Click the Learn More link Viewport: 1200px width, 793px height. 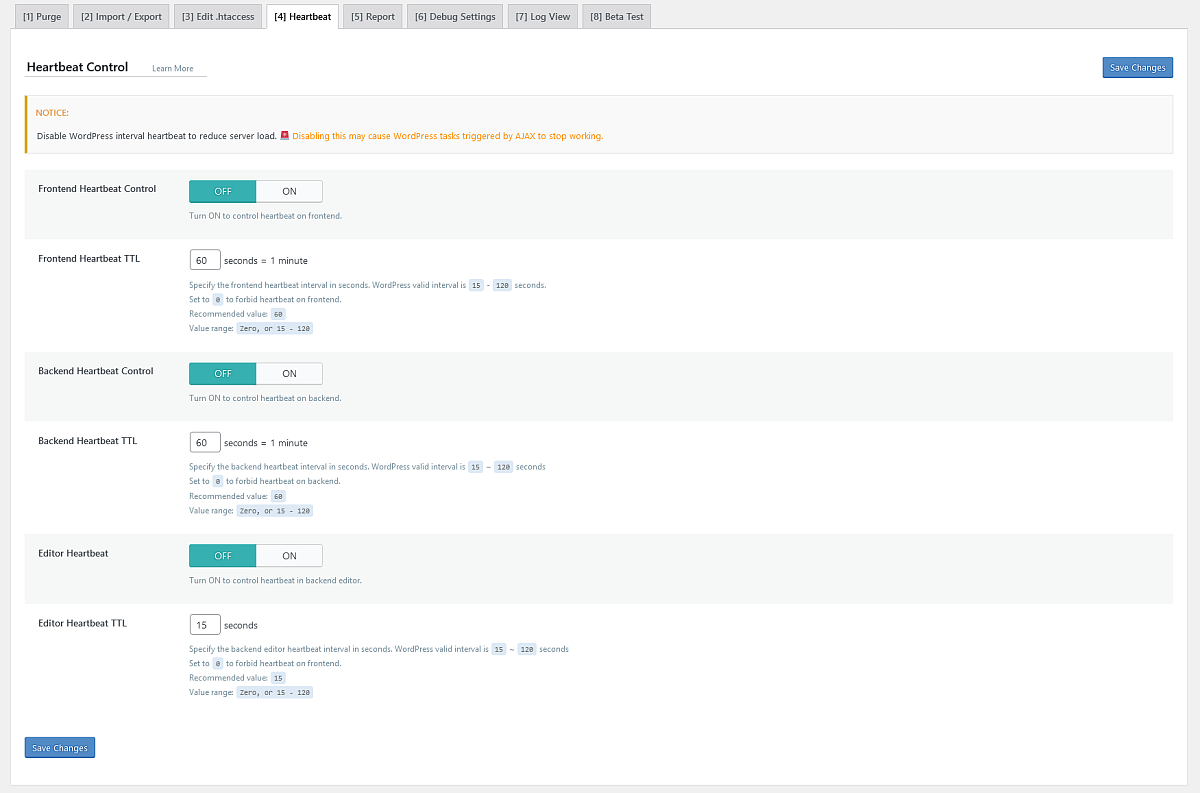pyautogui.click(x=172, y=69)
